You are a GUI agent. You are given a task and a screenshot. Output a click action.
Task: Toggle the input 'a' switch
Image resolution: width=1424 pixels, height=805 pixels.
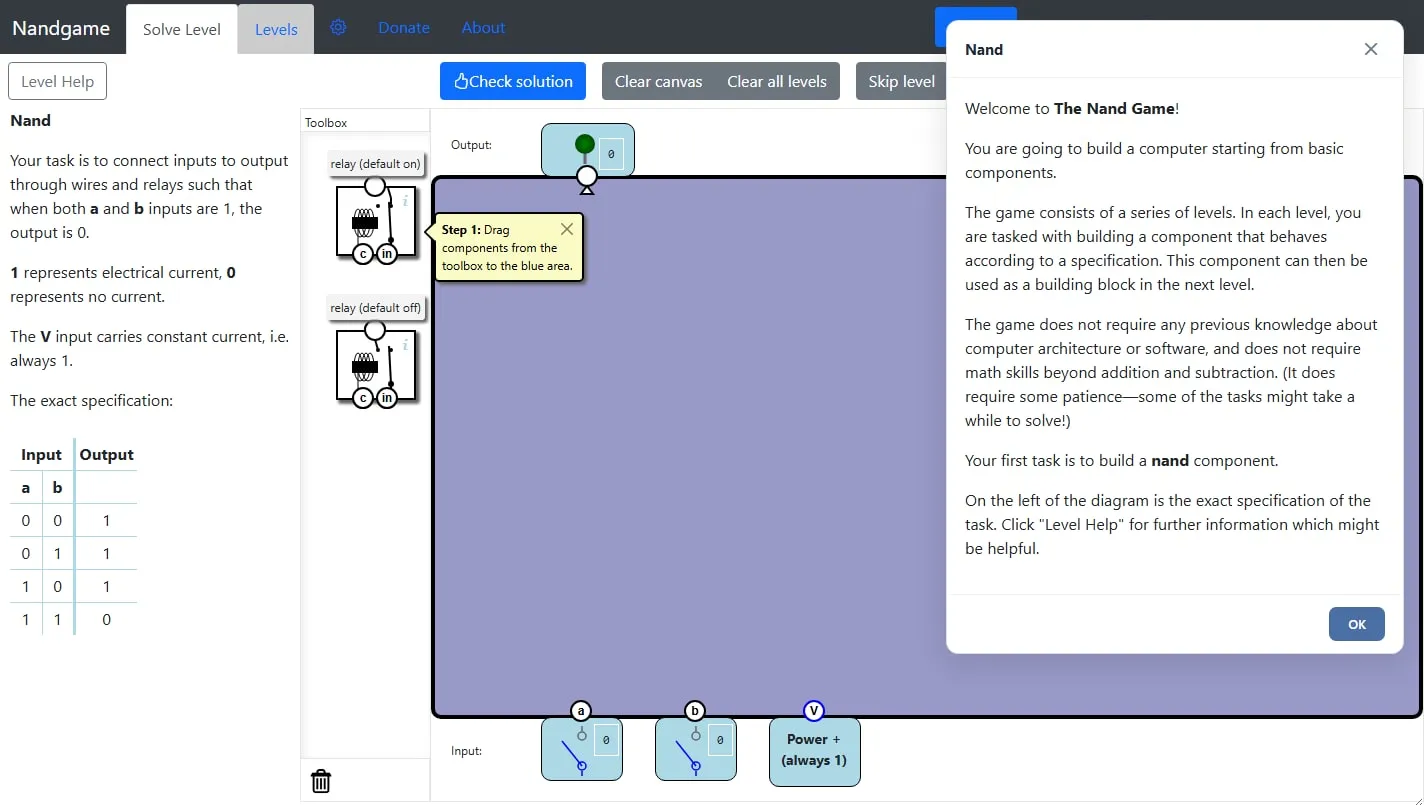(574, 751)
